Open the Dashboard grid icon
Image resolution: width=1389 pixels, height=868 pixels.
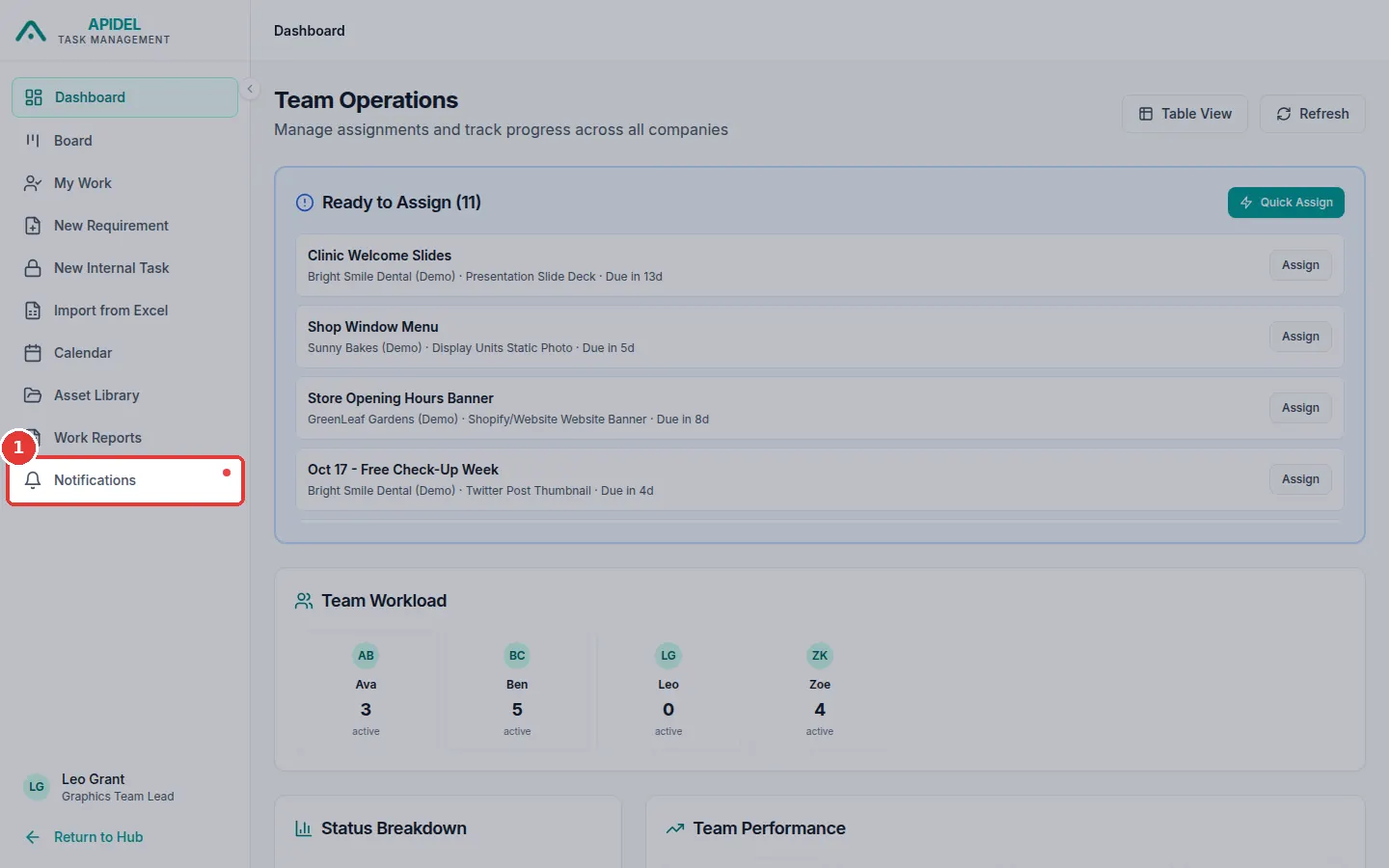[34, 97]
